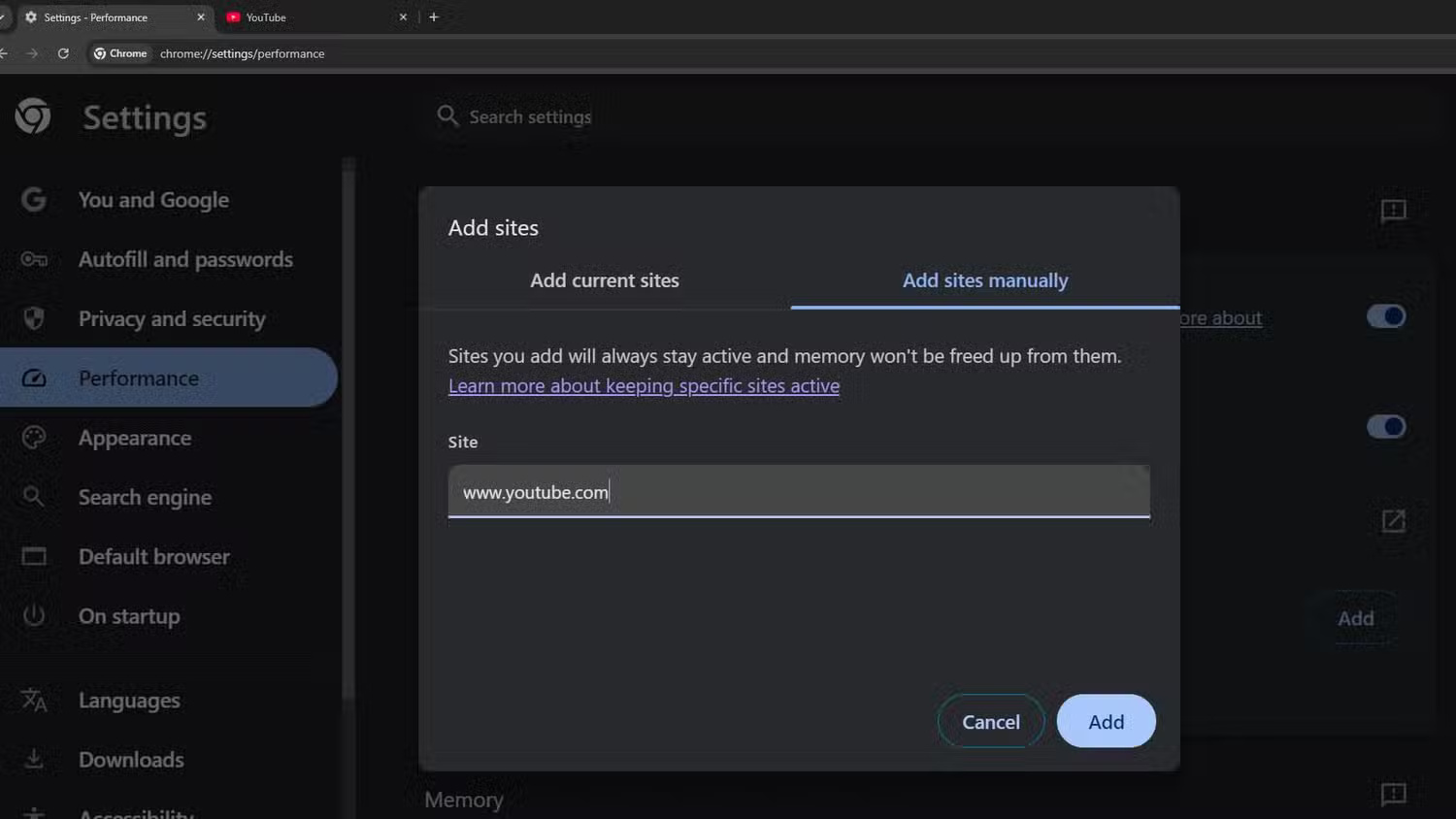The height and width of the screenshot is (819, 1456).
Task: Toggle the upper switch behind the dialog
Action: 1386,316
